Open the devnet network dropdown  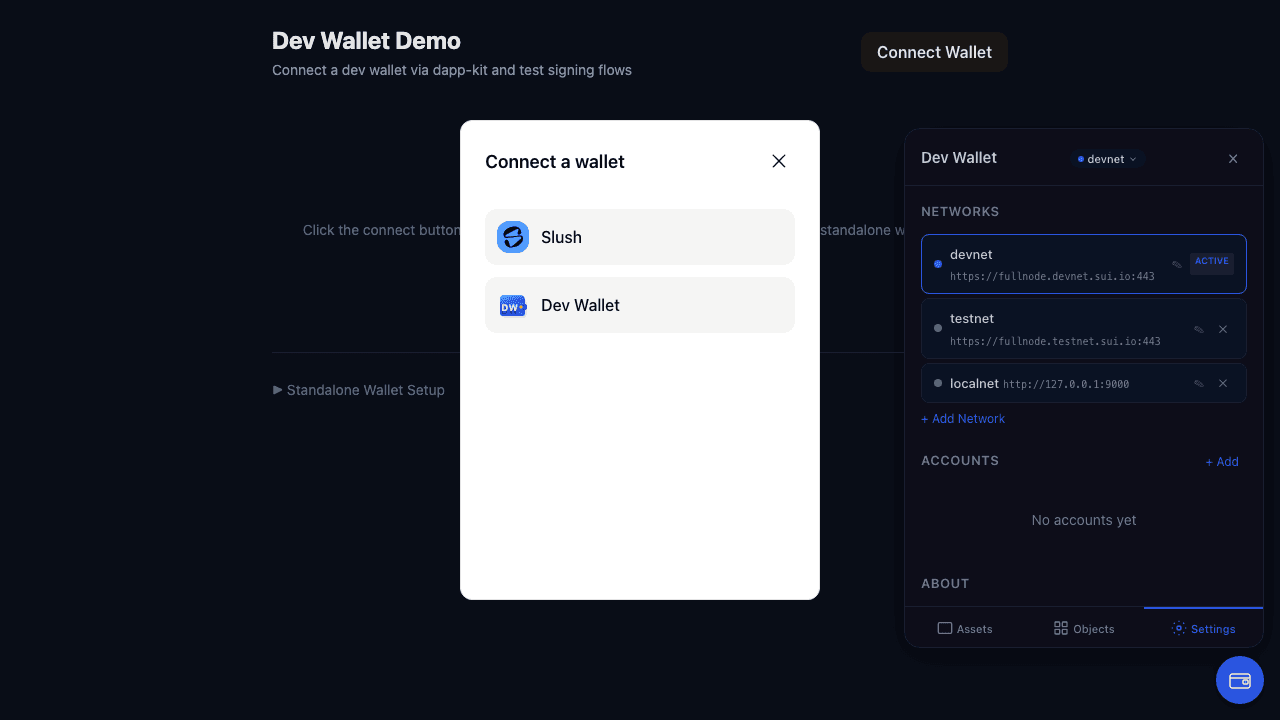(1107, 158)
